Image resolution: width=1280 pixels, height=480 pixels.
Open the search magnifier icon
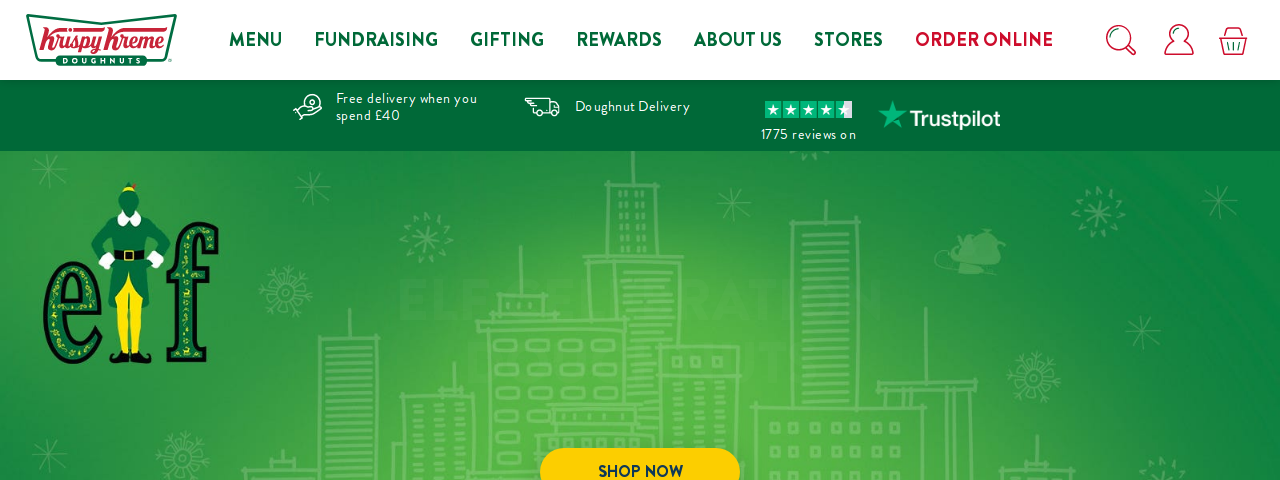[1121, 40]
